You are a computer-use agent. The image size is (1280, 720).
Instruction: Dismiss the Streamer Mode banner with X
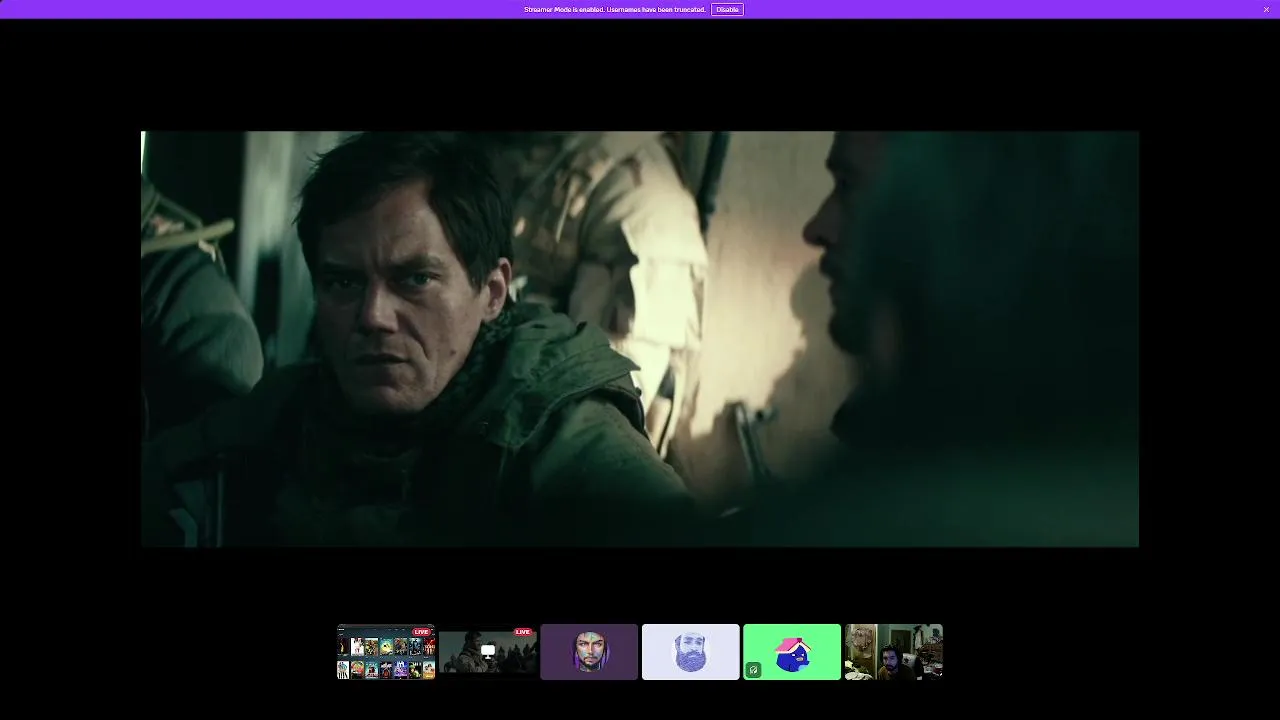pyautogui.click(x=1266, y=9)
